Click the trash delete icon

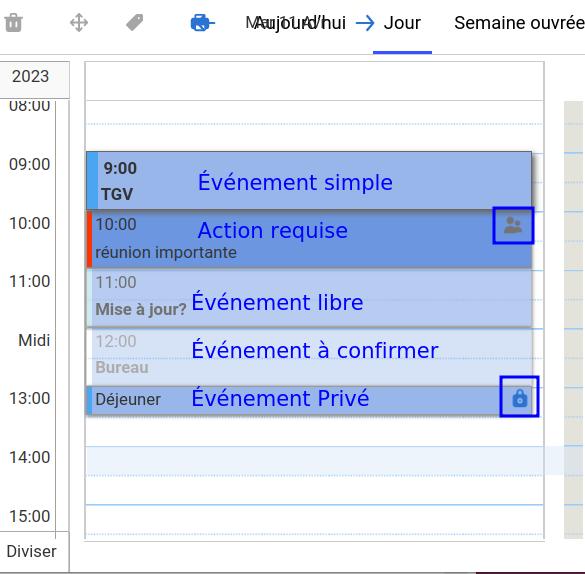click(13, 23)
